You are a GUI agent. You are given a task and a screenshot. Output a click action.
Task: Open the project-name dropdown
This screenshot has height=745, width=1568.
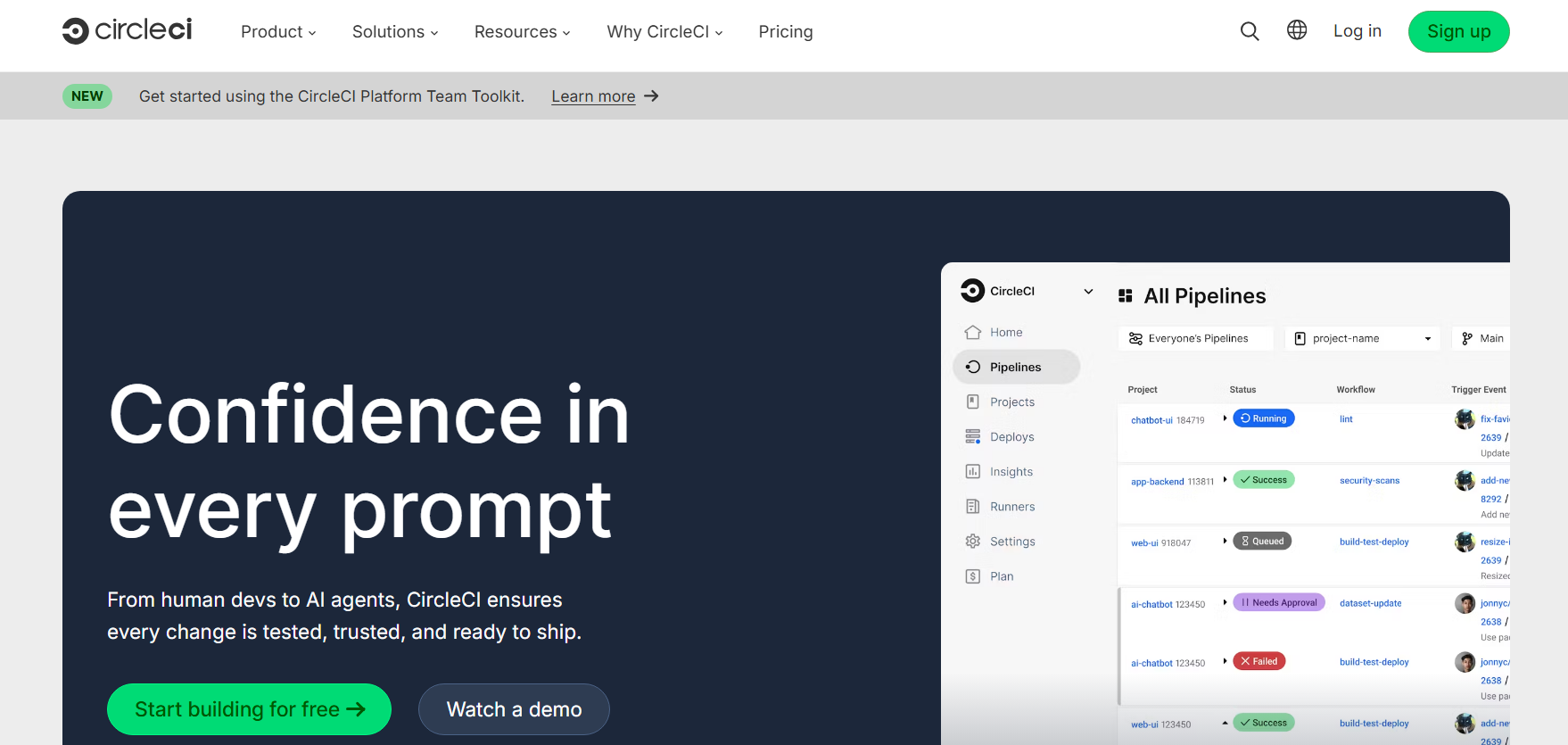click(1363, 338)
